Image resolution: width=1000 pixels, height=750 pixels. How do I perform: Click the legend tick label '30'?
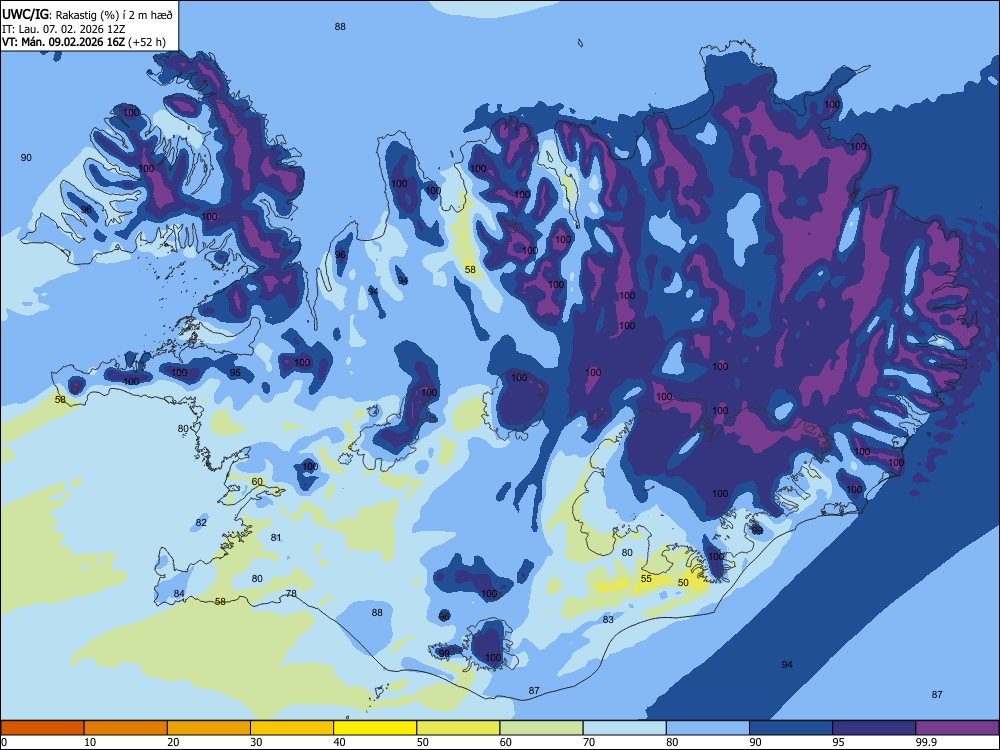[x=256, y=742]
